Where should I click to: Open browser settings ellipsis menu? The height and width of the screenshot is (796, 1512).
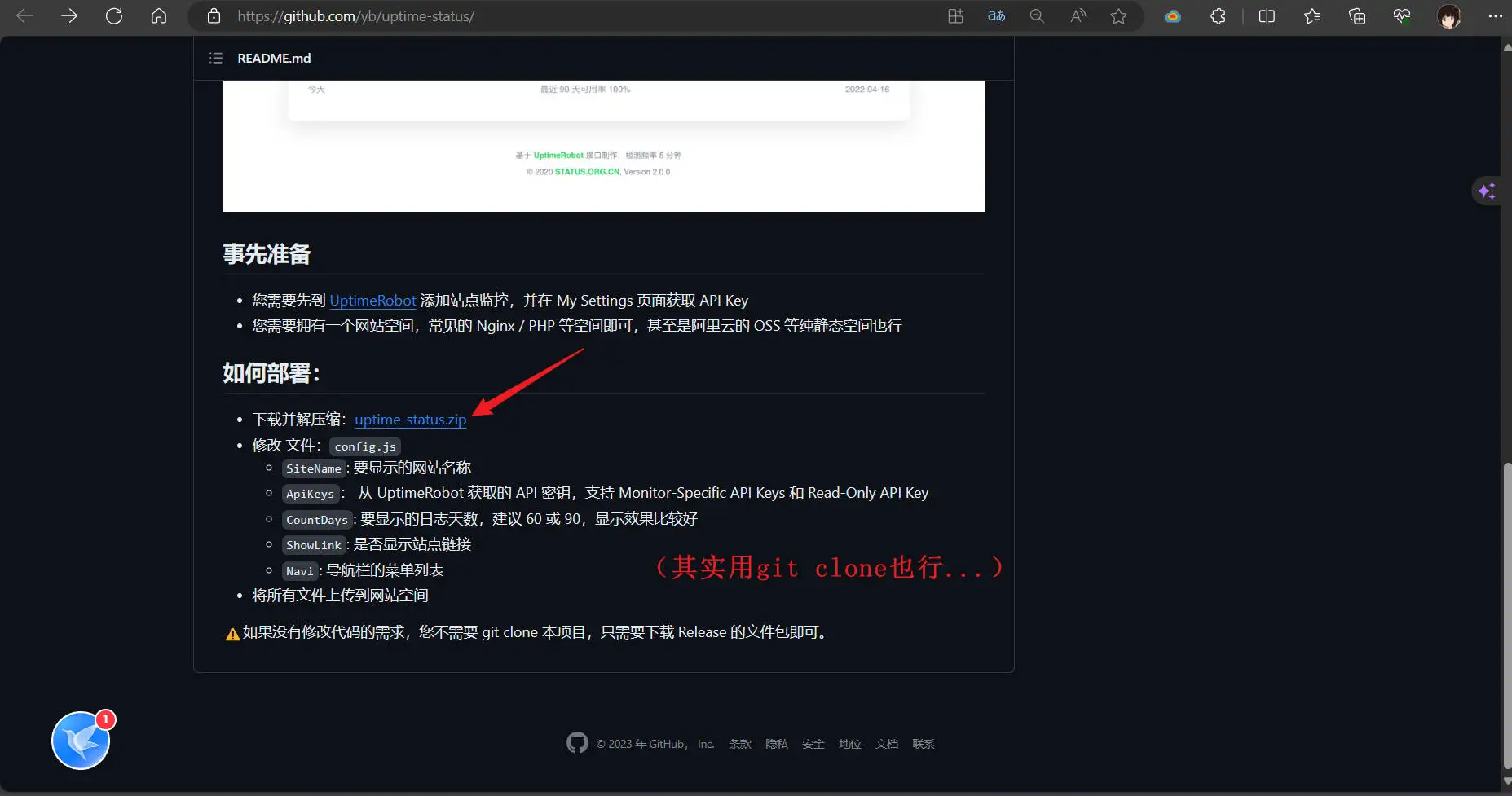(x=1495, y=16)
